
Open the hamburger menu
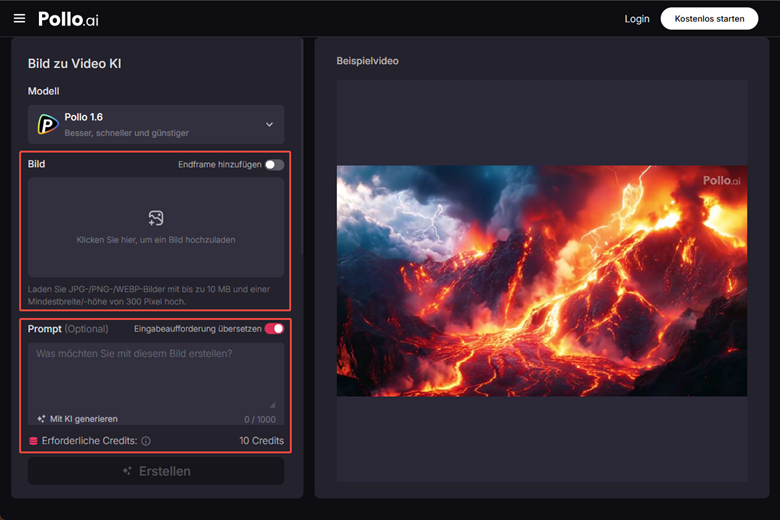point(19,18)
